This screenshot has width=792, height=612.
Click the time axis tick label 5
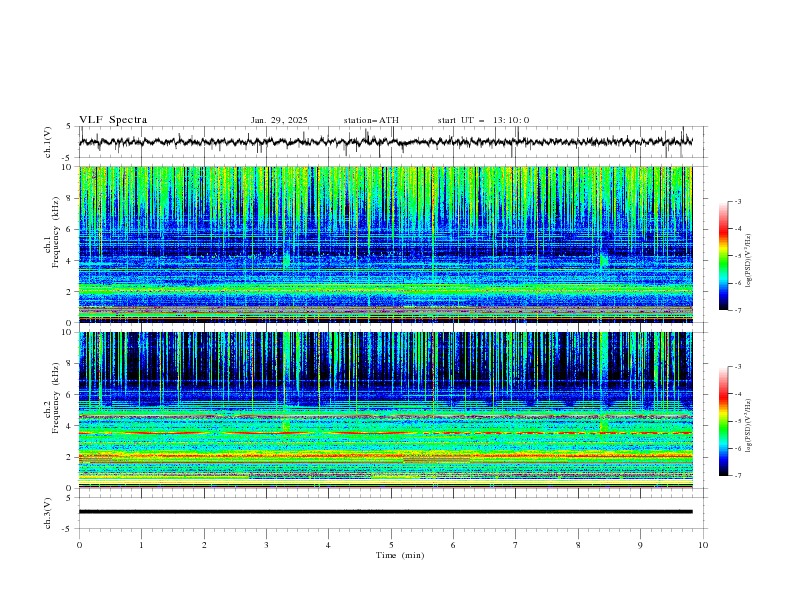391,545
